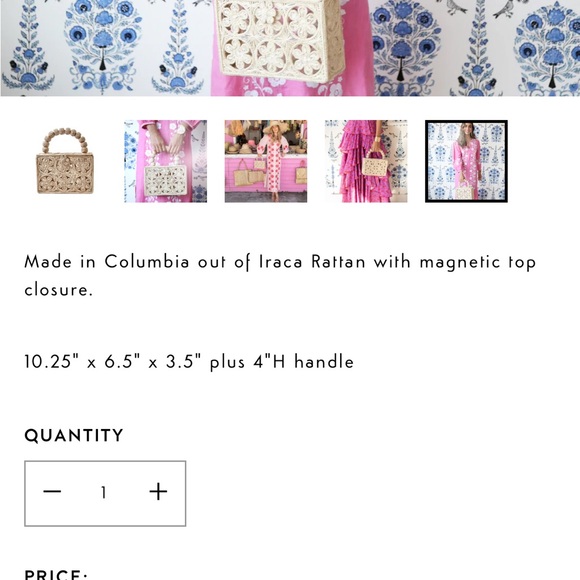Tap the blue floral wallpaper right of bag
580x580 pixels.
click(477, 48)
